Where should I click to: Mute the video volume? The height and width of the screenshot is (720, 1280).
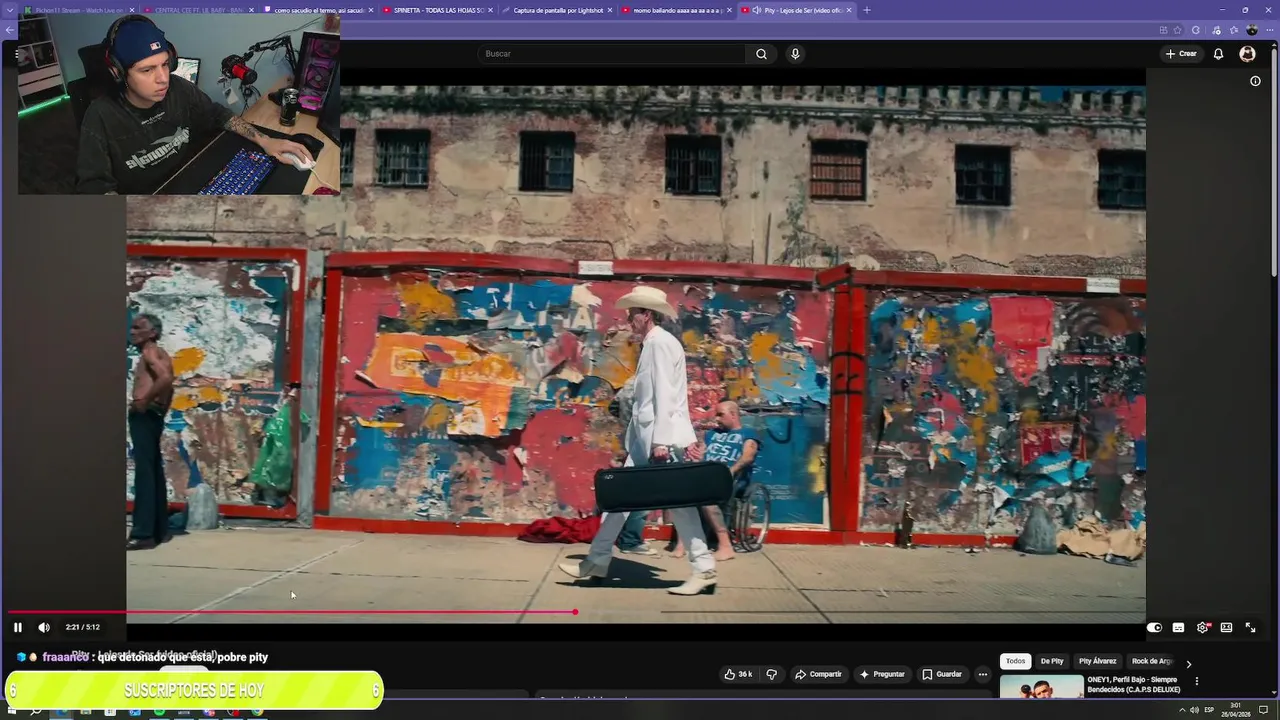click(44, 627)
